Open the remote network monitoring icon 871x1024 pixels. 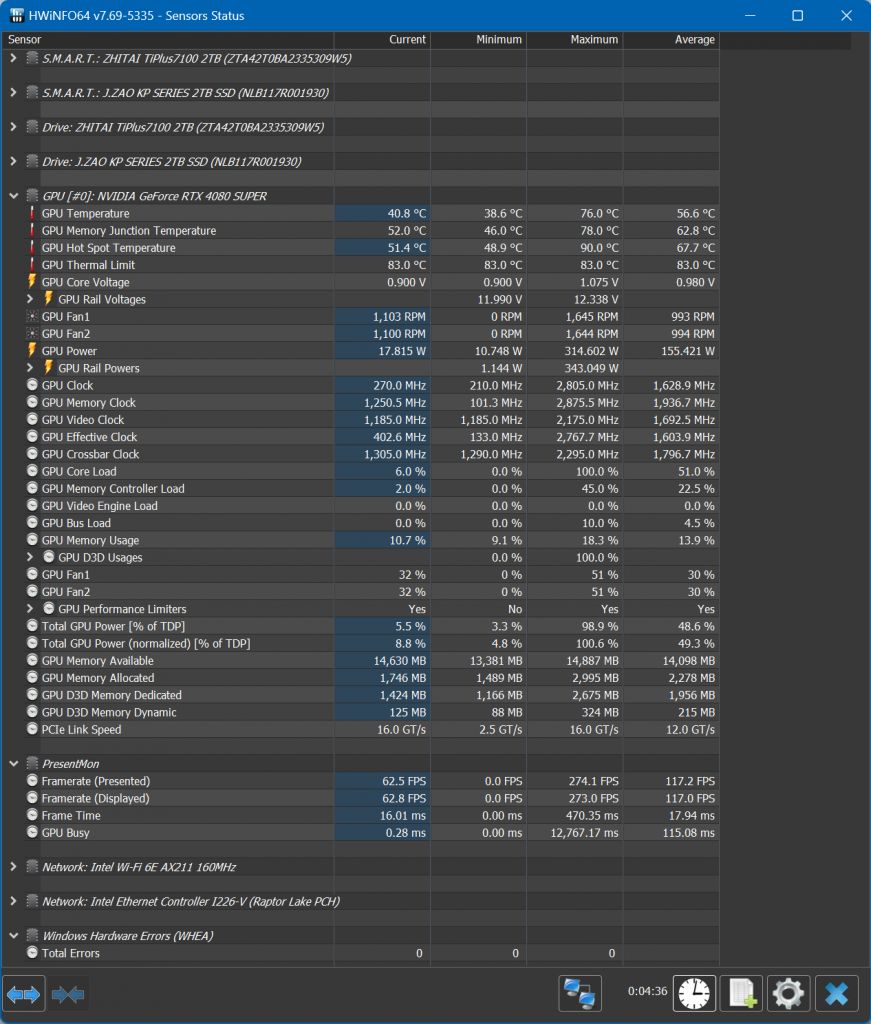(580, 993)
